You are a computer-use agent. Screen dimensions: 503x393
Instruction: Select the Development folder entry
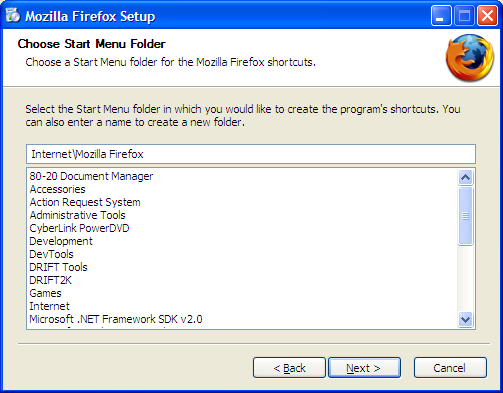point(61,241)
